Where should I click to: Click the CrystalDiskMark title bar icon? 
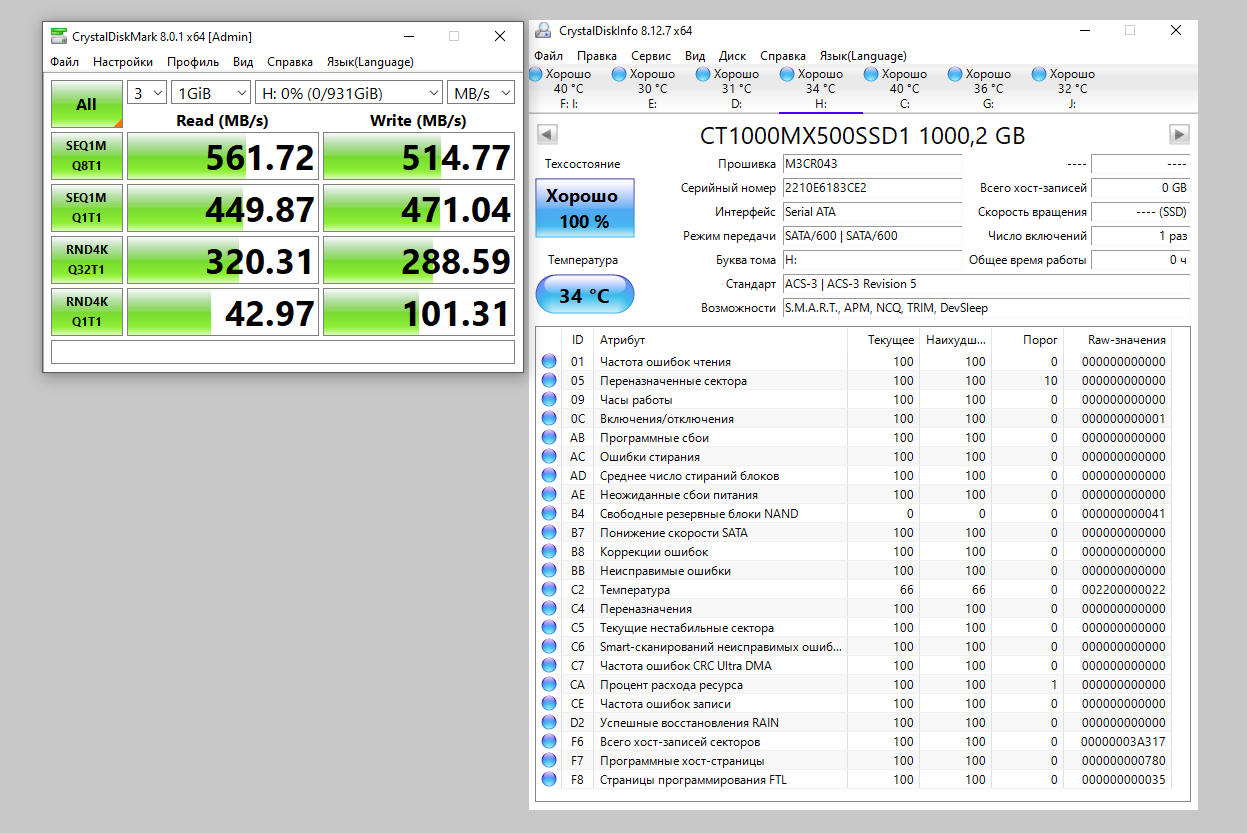pyautogui.click(x=59, y=37)
